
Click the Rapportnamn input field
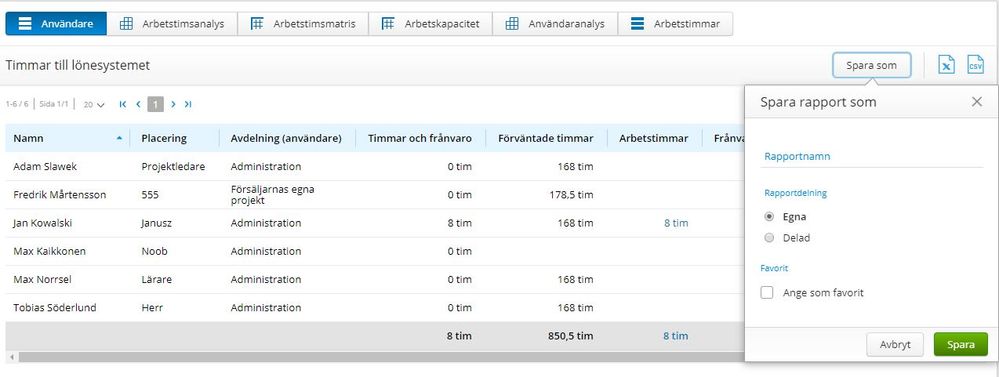pos(872,156)
